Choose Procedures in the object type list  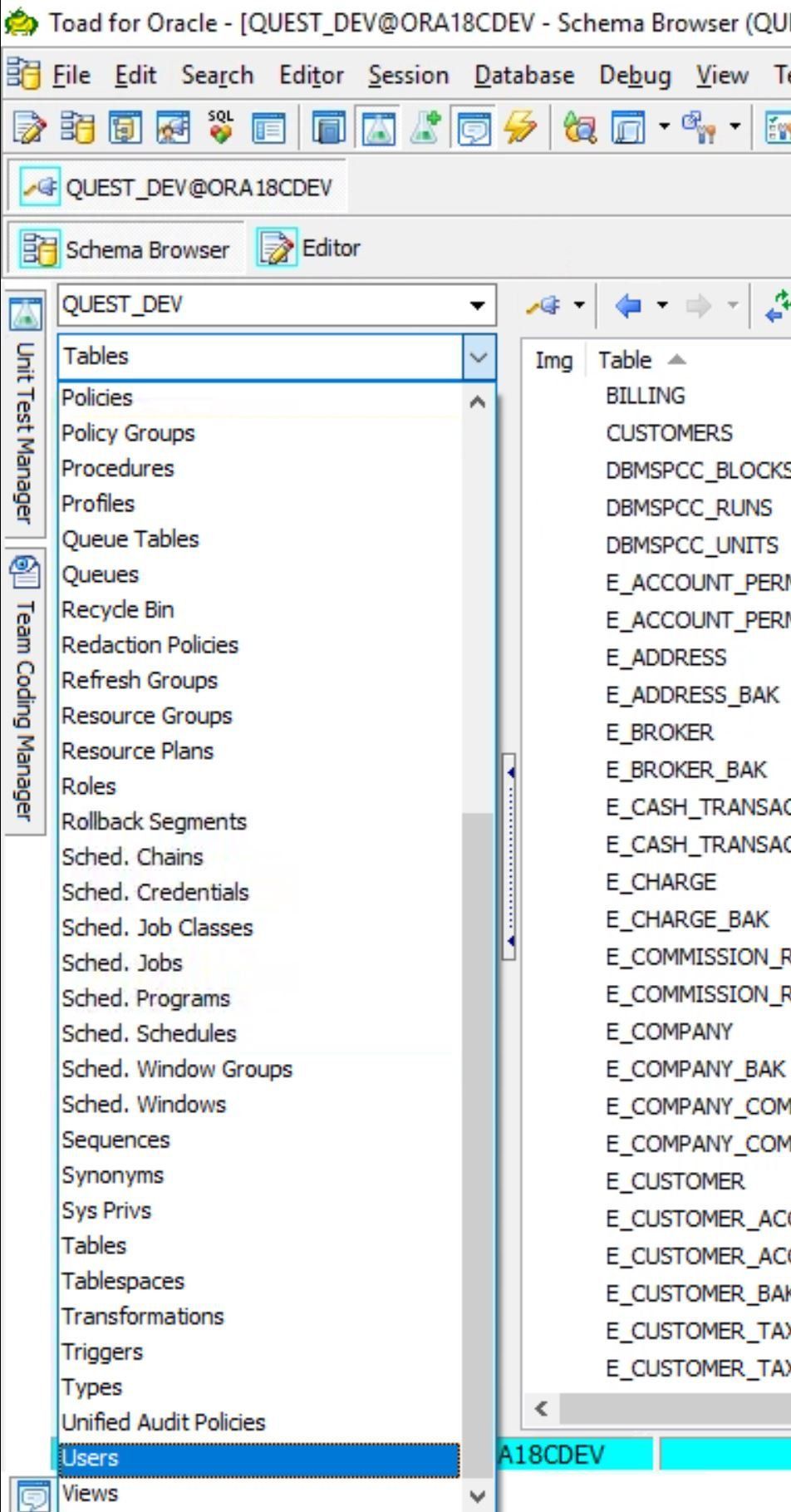259,468
